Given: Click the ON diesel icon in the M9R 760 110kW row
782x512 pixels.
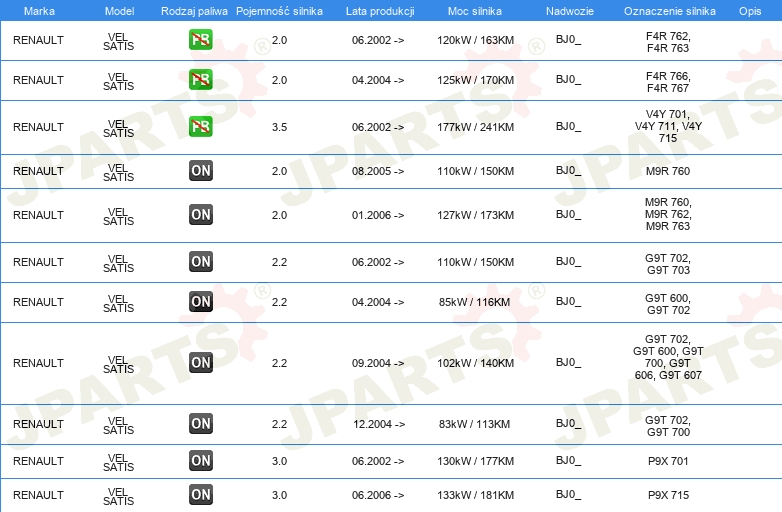Looking at the screenshot, I should click(201, 171).
